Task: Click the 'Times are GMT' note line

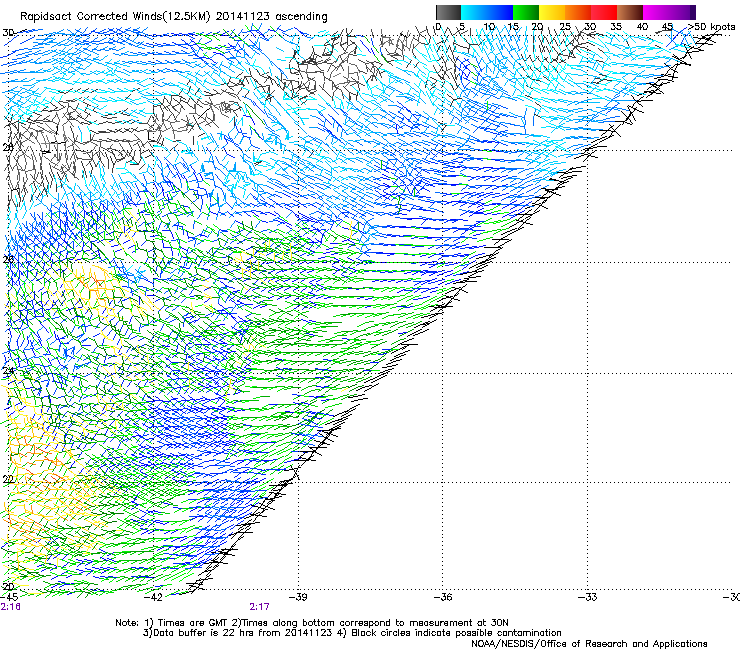Action: pyautogui.click(x=312, y=623)
